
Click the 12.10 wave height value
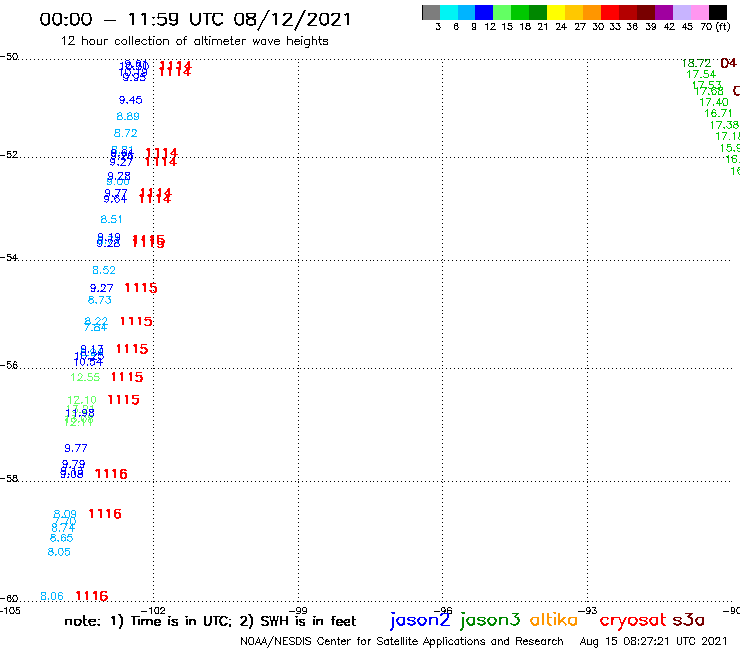82,400
